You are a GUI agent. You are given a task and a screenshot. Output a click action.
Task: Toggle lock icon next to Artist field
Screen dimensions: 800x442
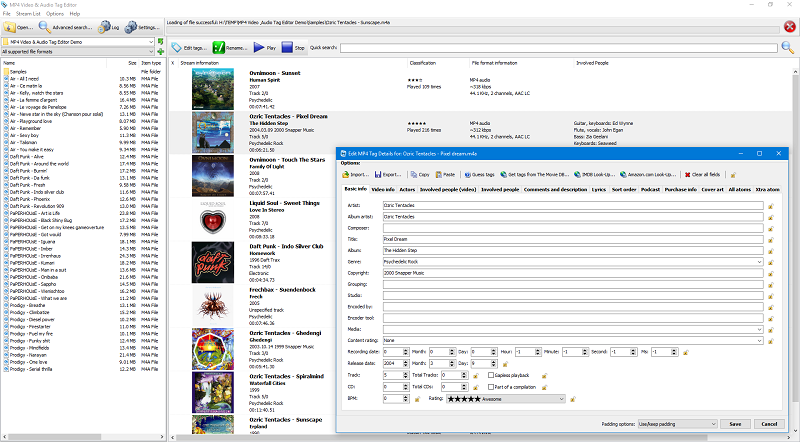coord(770,206)
